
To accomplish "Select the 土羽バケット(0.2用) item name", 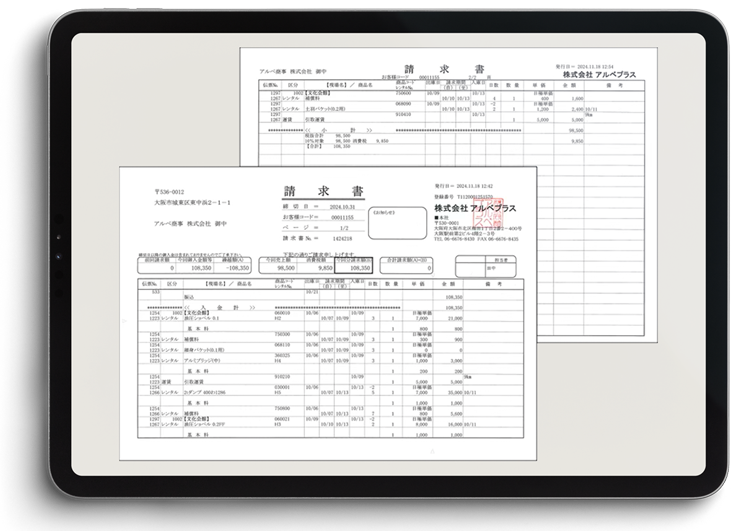I will click(x=325, y=109).
